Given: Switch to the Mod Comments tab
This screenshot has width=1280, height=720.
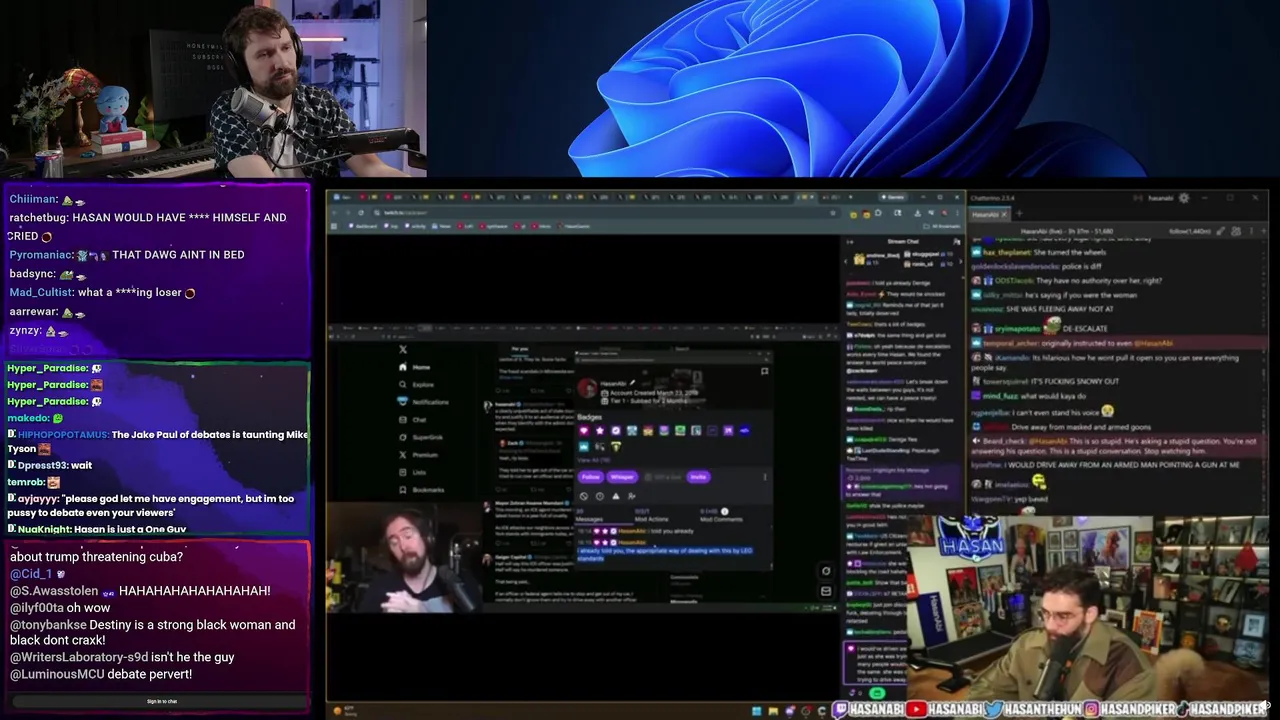Looking at the screenshot, I should pyautogui.click(x=721, y=516).
